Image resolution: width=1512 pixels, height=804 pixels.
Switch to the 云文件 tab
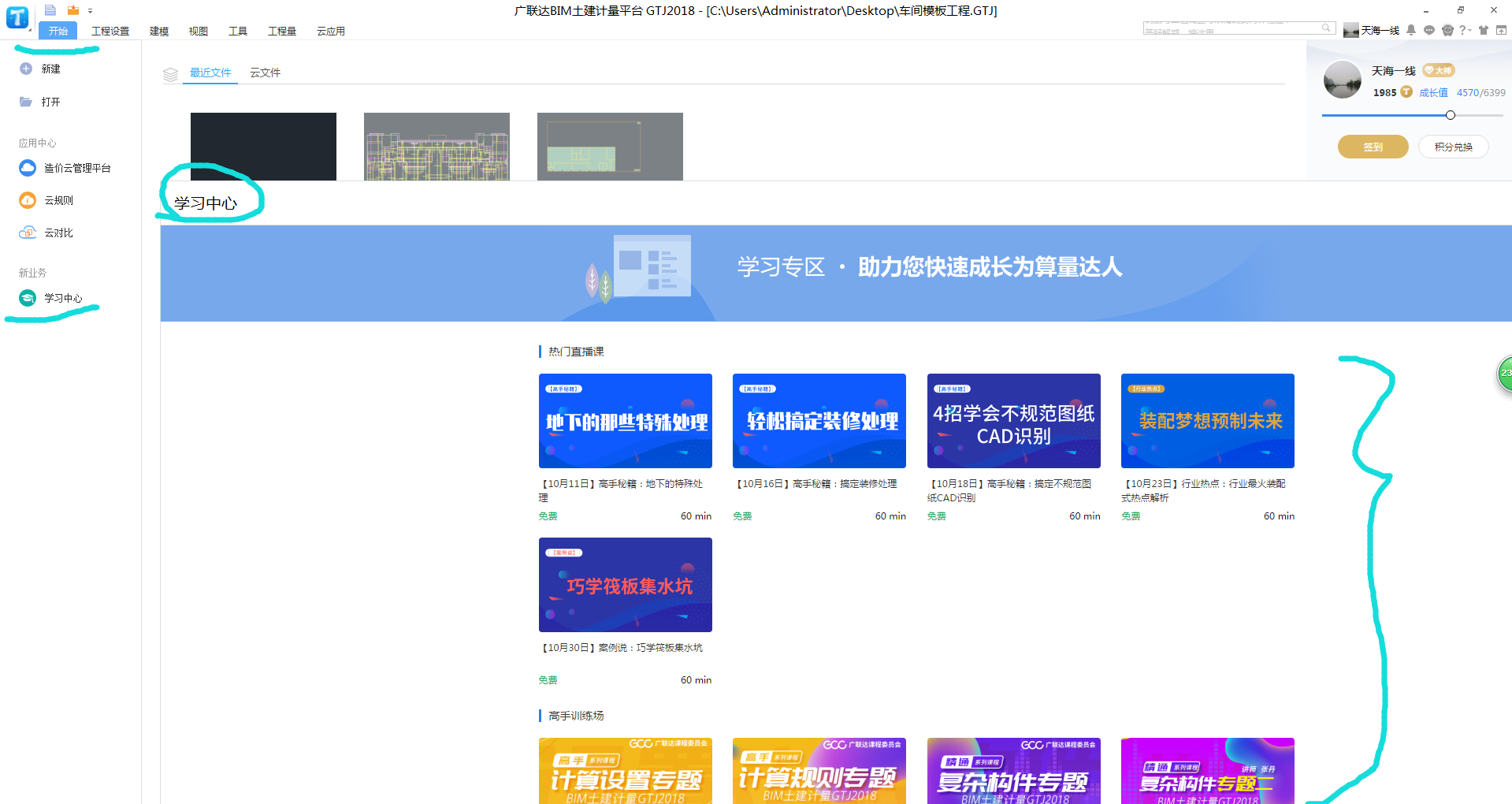coord(266,73)
